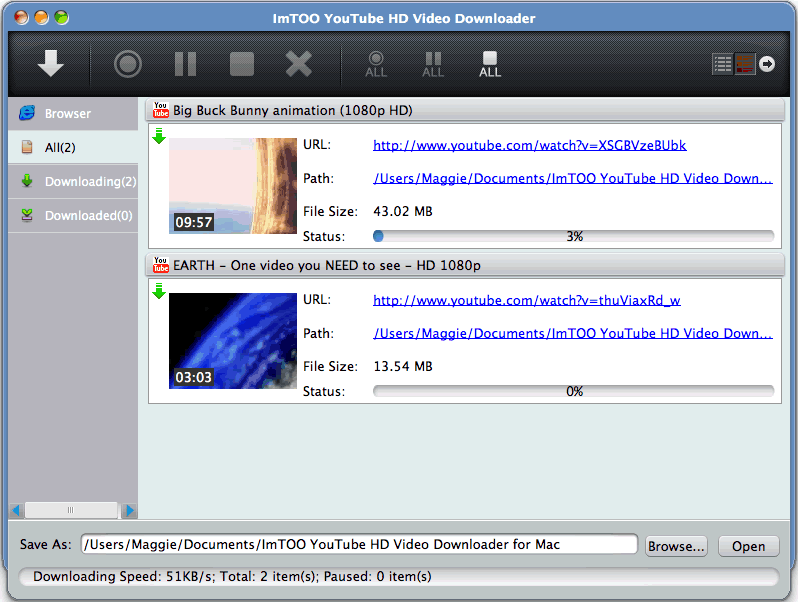Switch to list view mode

722,64
